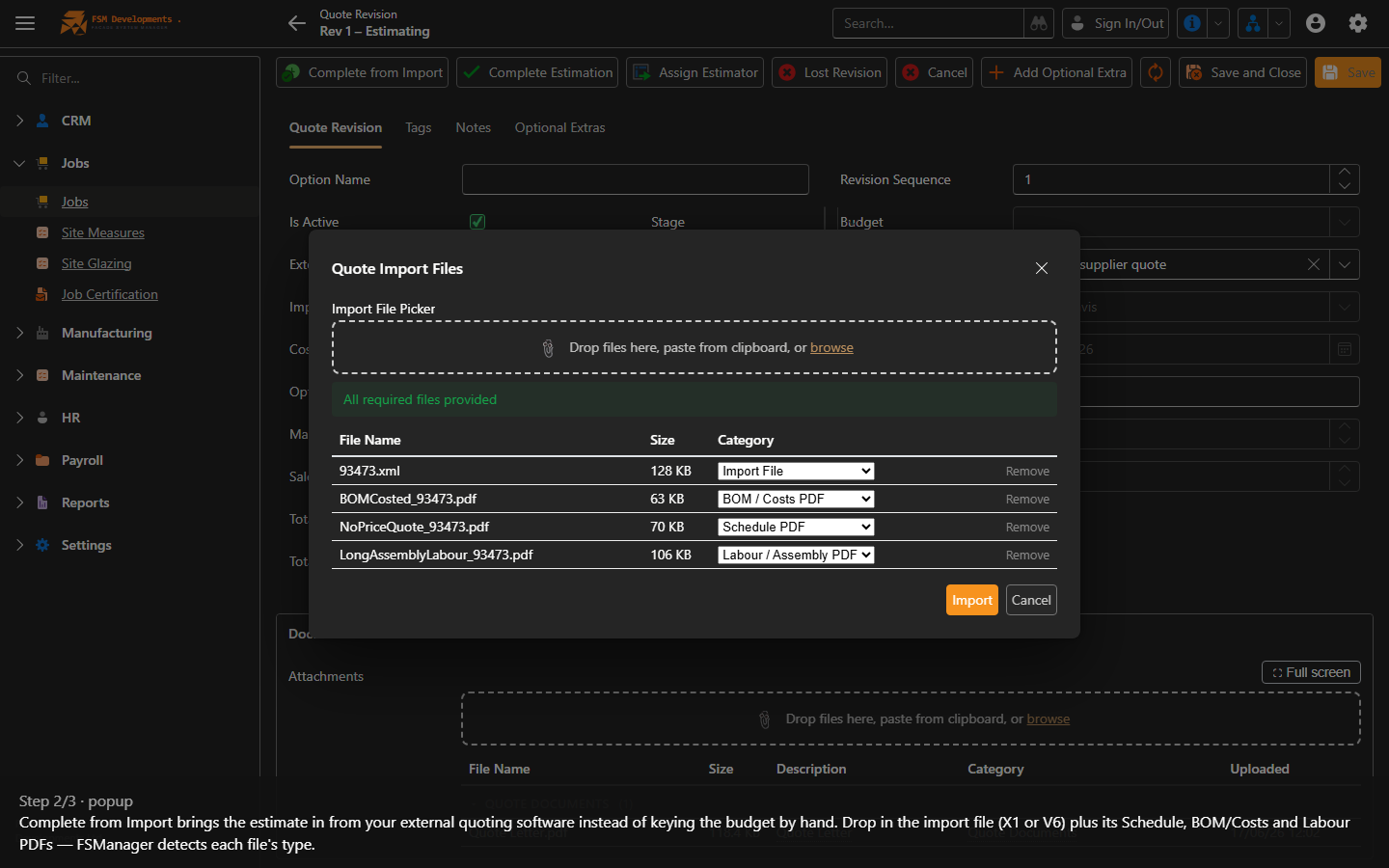Remove the LongAssemblyLabour_93473.pdf file

(x=1027, y=556)
